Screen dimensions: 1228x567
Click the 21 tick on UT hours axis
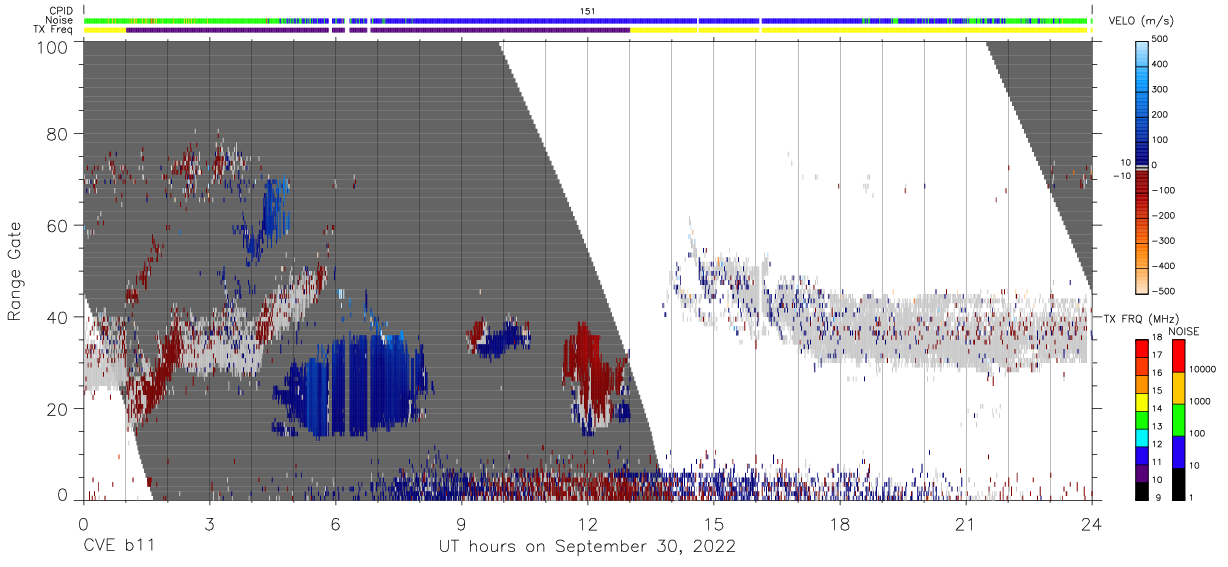(966, 524)
